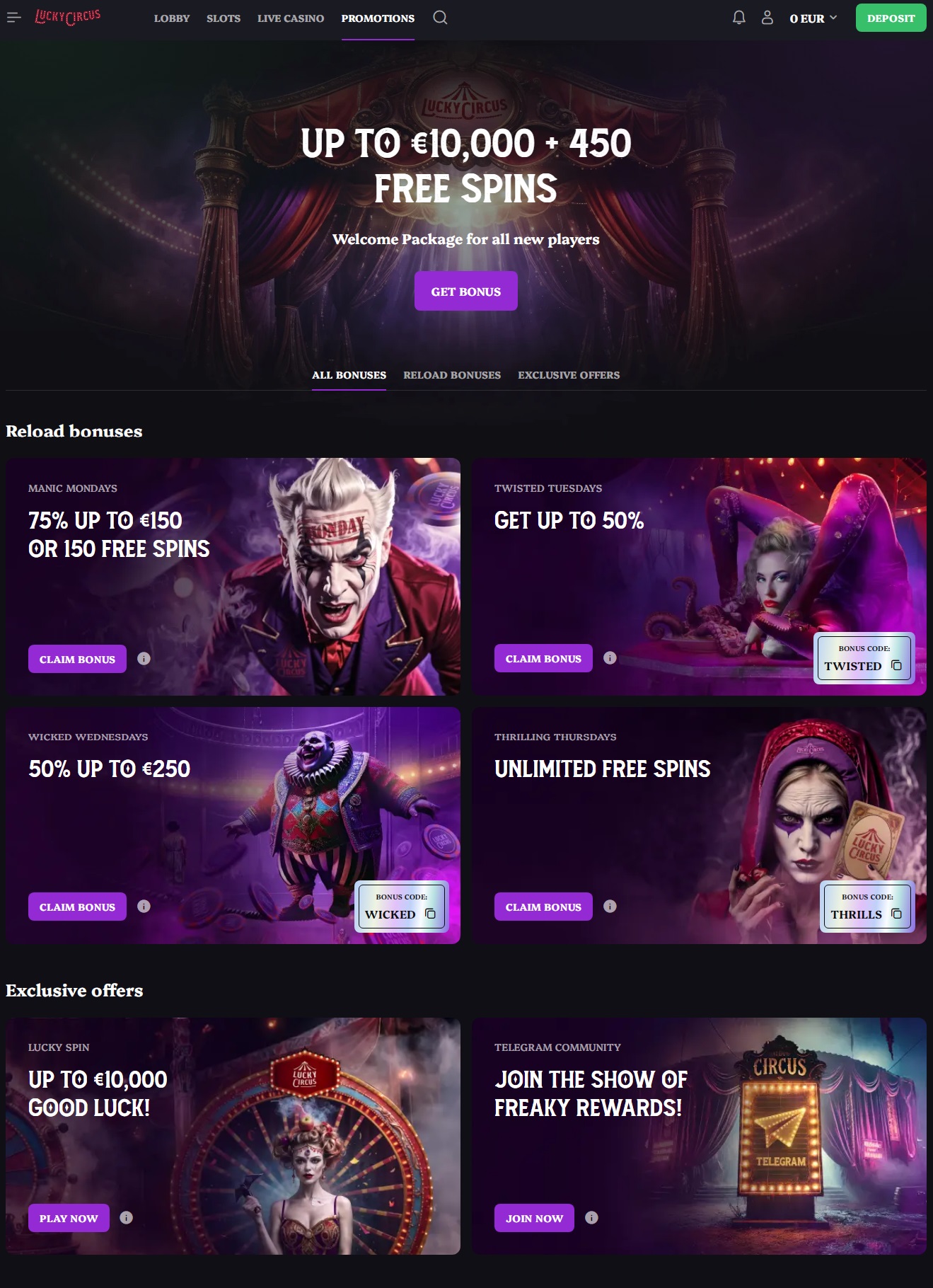Go to the Slots section
This screenshot has width=933, height=1288.
click(224, 18)
